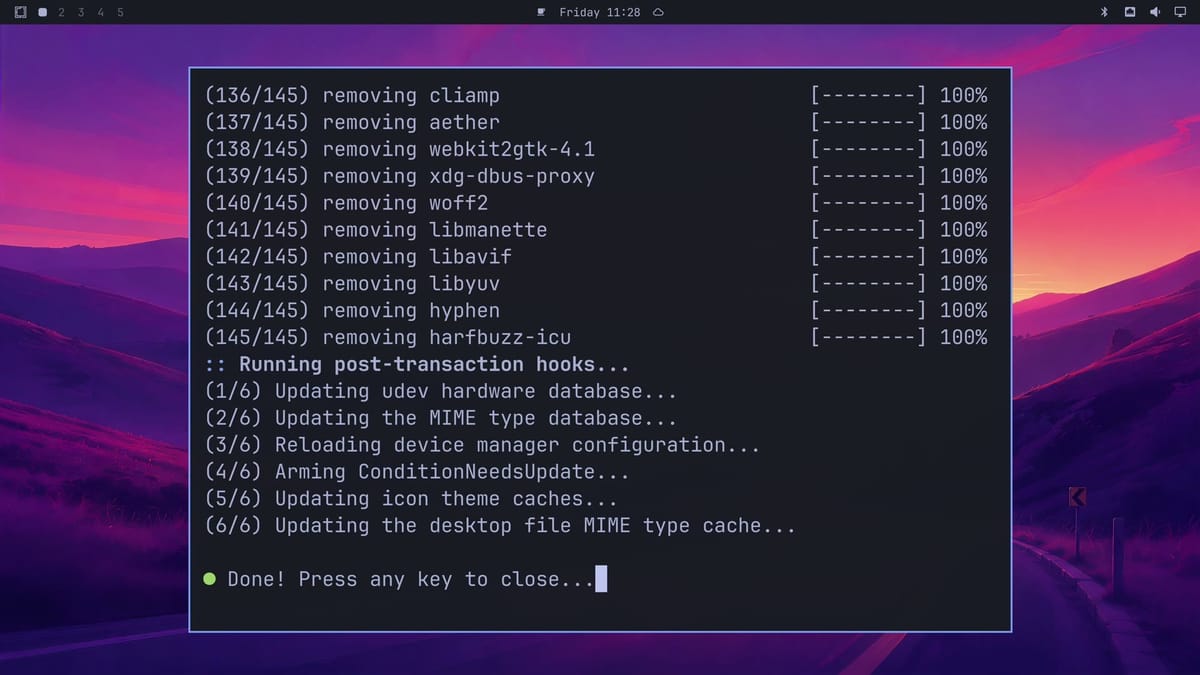Click the line "(145/145) removing harfbuzz-icu"

click(x=388, y=338)
